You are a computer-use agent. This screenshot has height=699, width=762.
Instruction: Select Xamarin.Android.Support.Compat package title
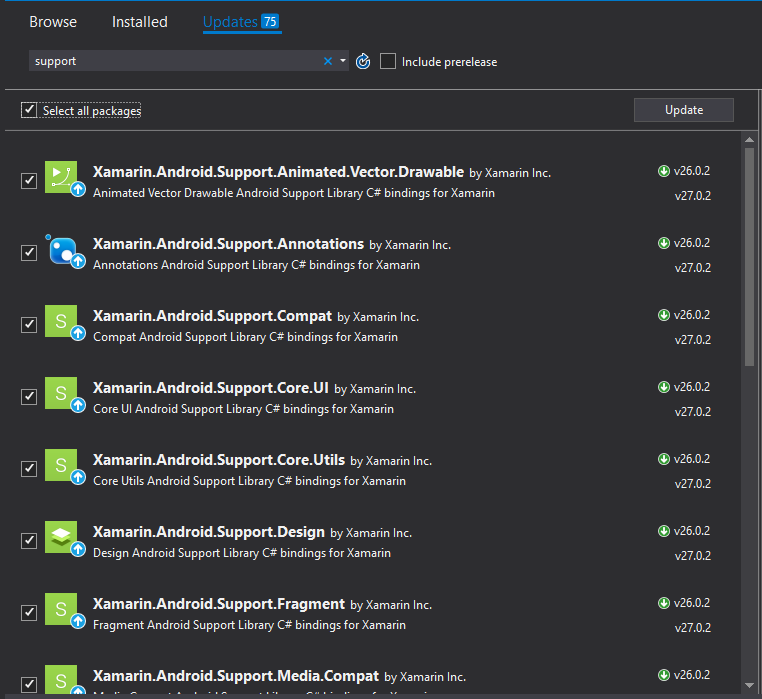212,315
